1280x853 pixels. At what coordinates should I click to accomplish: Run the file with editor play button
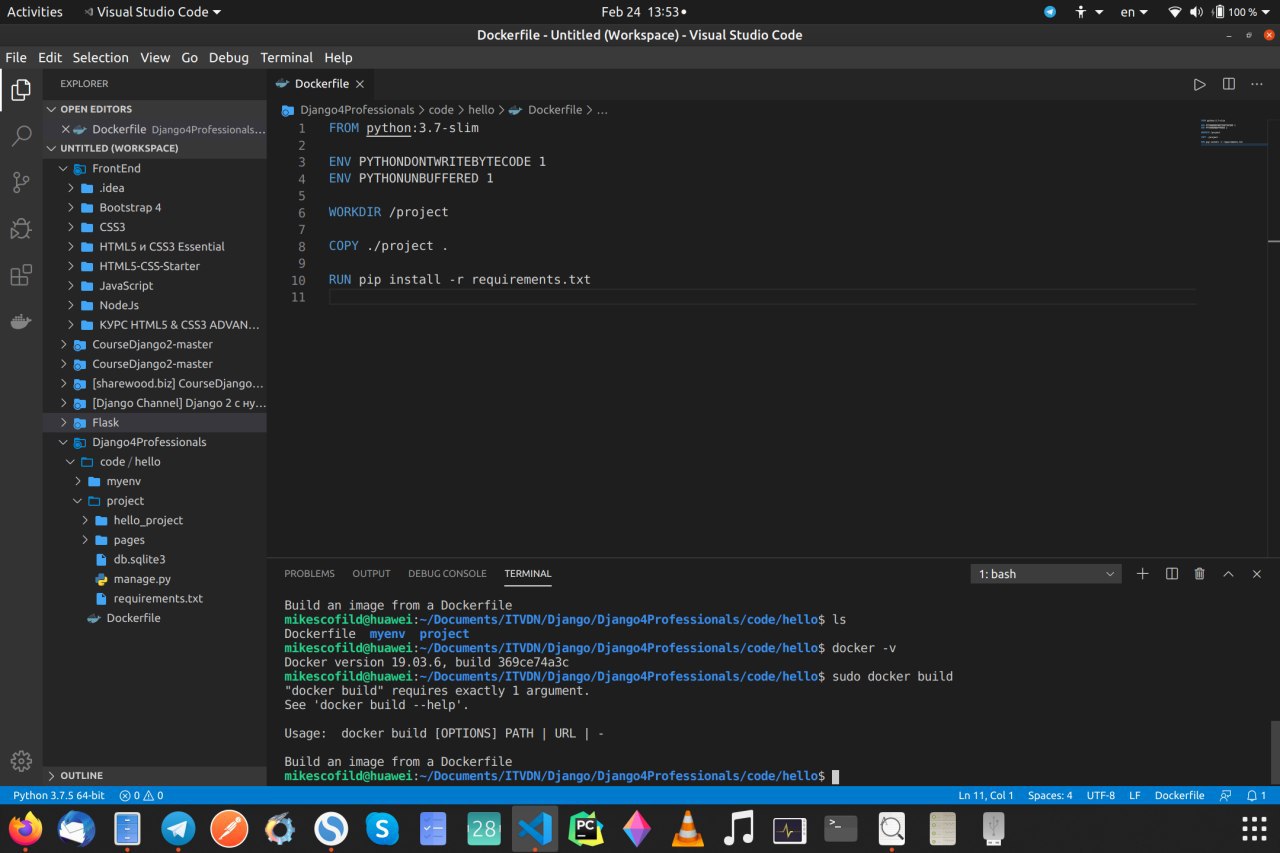tap(1199, 84)
